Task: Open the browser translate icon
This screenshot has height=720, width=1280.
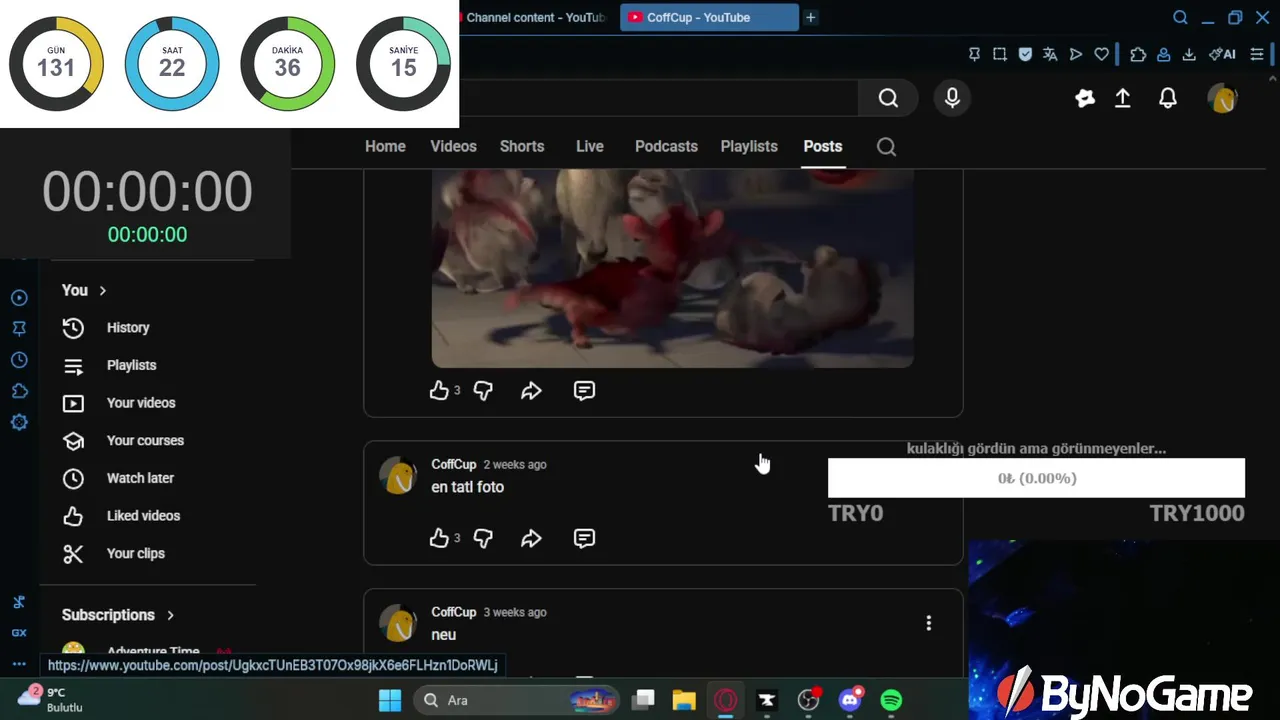Action: click(1050, 54)
